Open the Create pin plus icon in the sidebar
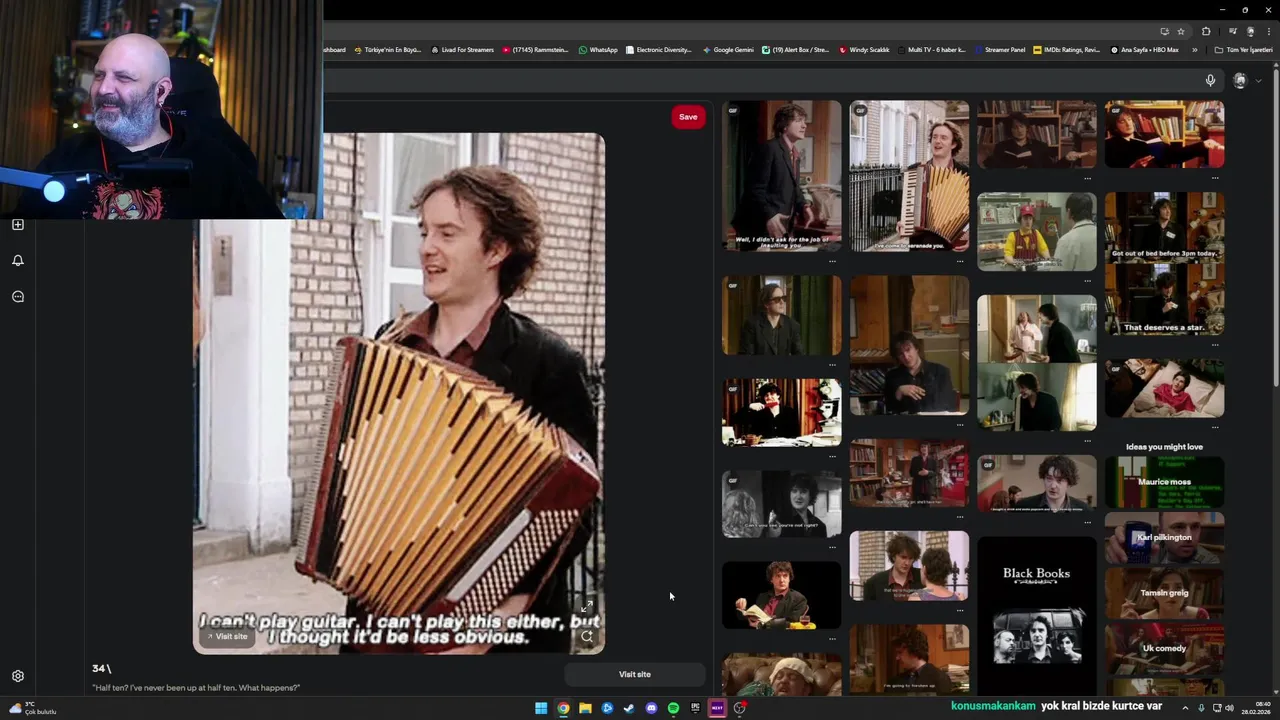 click(18, 225)
